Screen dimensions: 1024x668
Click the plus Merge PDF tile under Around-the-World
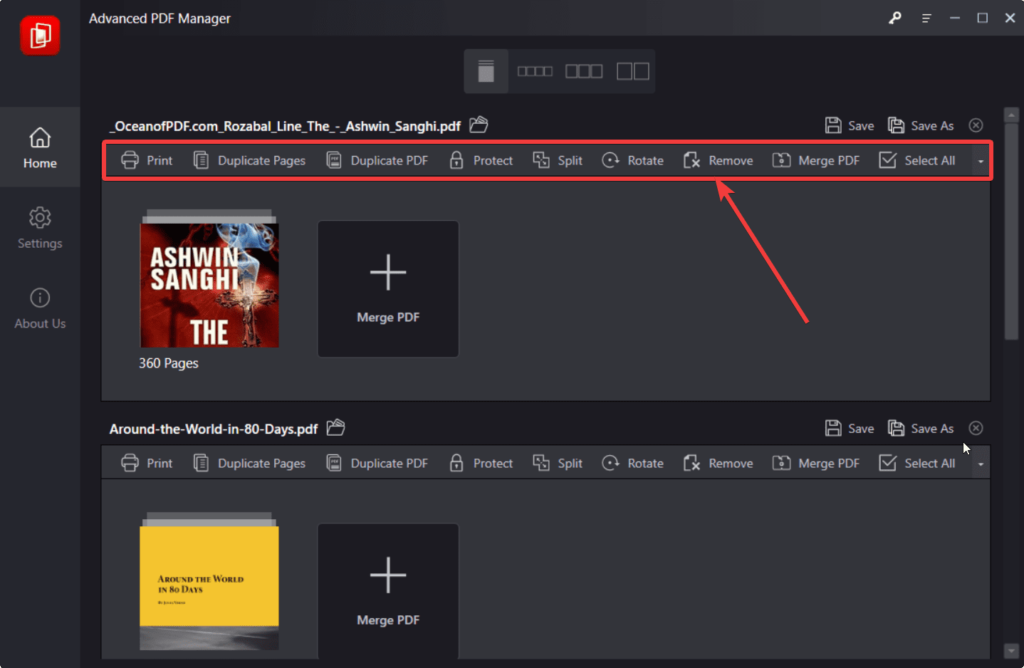click(x=388, y=591)
